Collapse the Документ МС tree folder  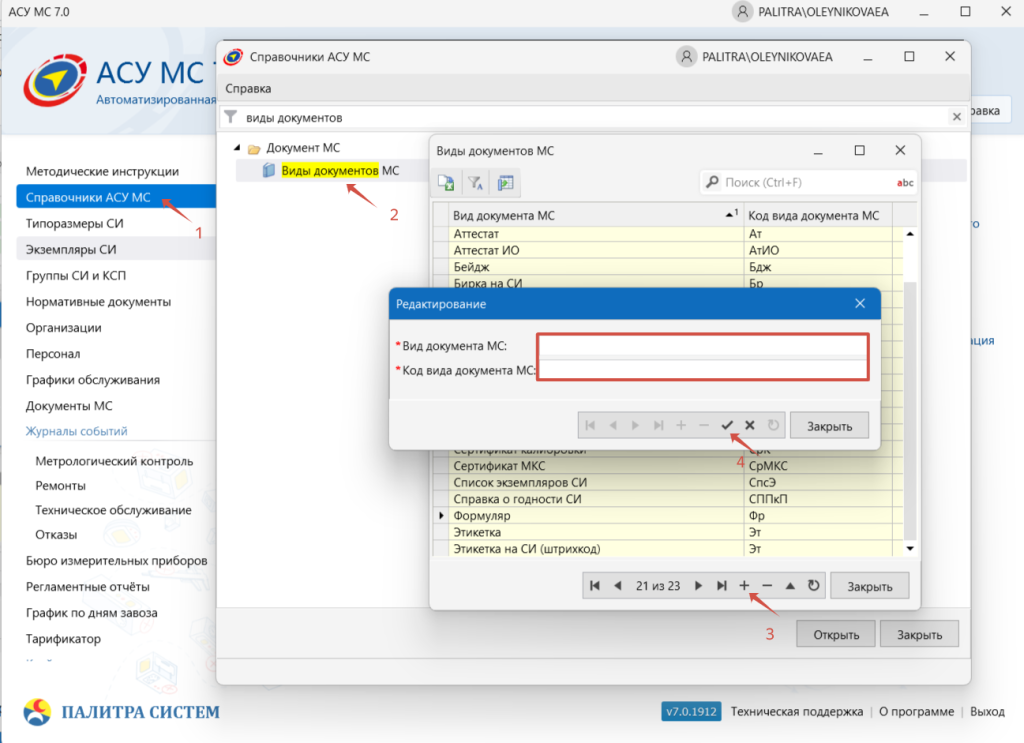237,148
